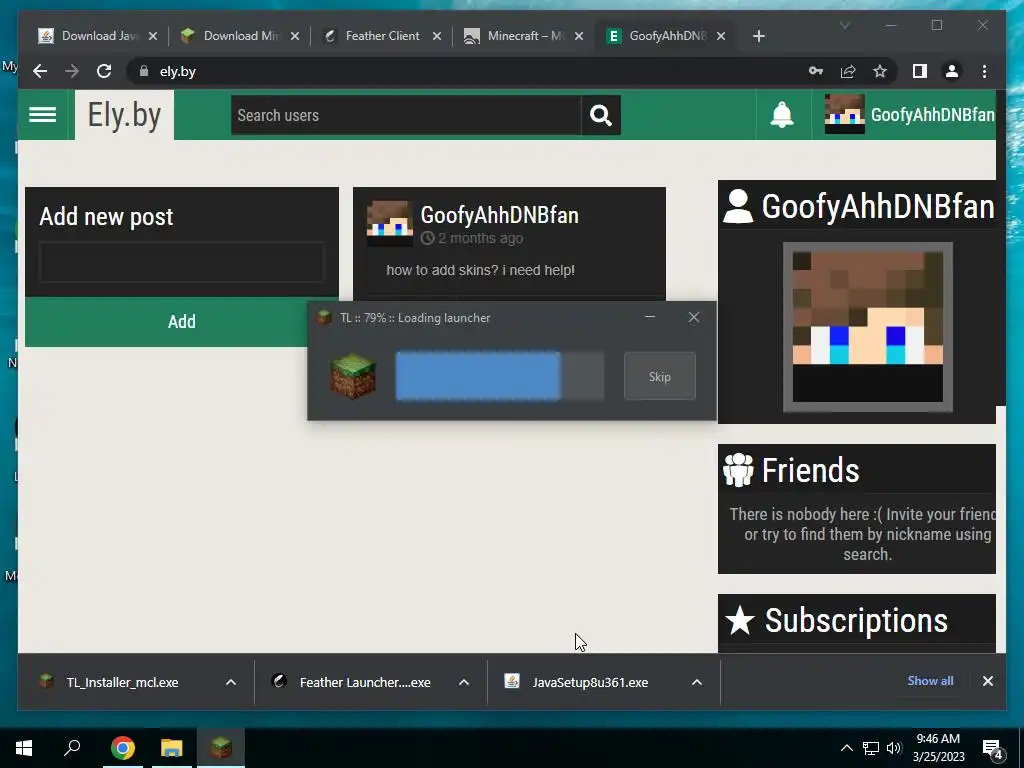
Task: Open Windows taskbar search
Action: pos(72,748)
